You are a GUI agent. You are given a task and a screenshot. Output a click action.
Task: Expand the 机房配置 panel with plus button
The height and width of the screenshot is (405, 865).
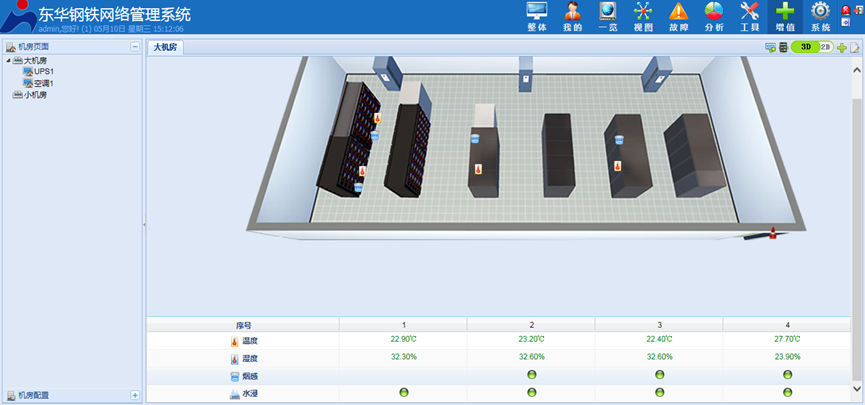pos(135,395)
